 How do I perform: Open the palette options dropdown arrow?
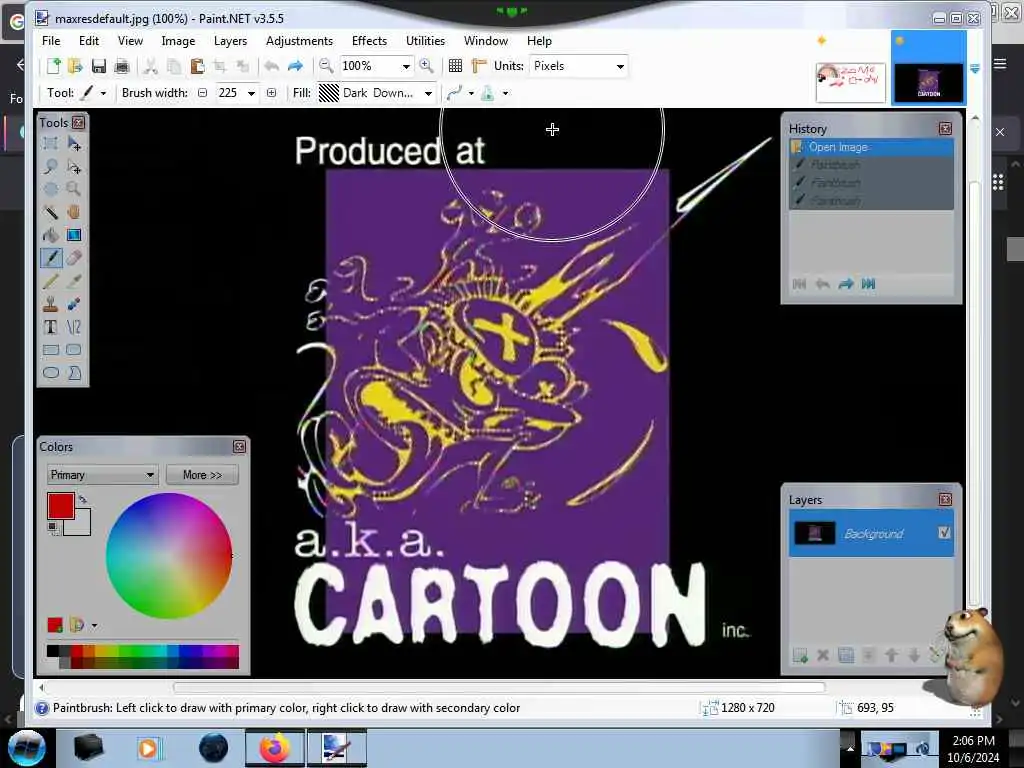pyautogui.click(x=95, y=626)
